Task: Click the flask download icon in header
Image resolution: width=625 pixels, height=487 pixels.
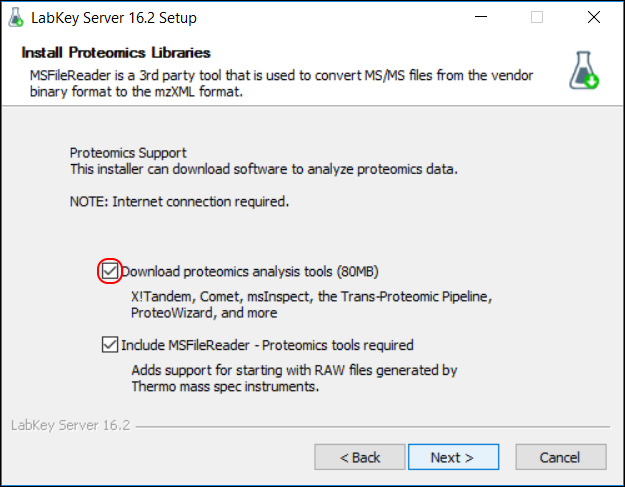Action: click(584, 70)
